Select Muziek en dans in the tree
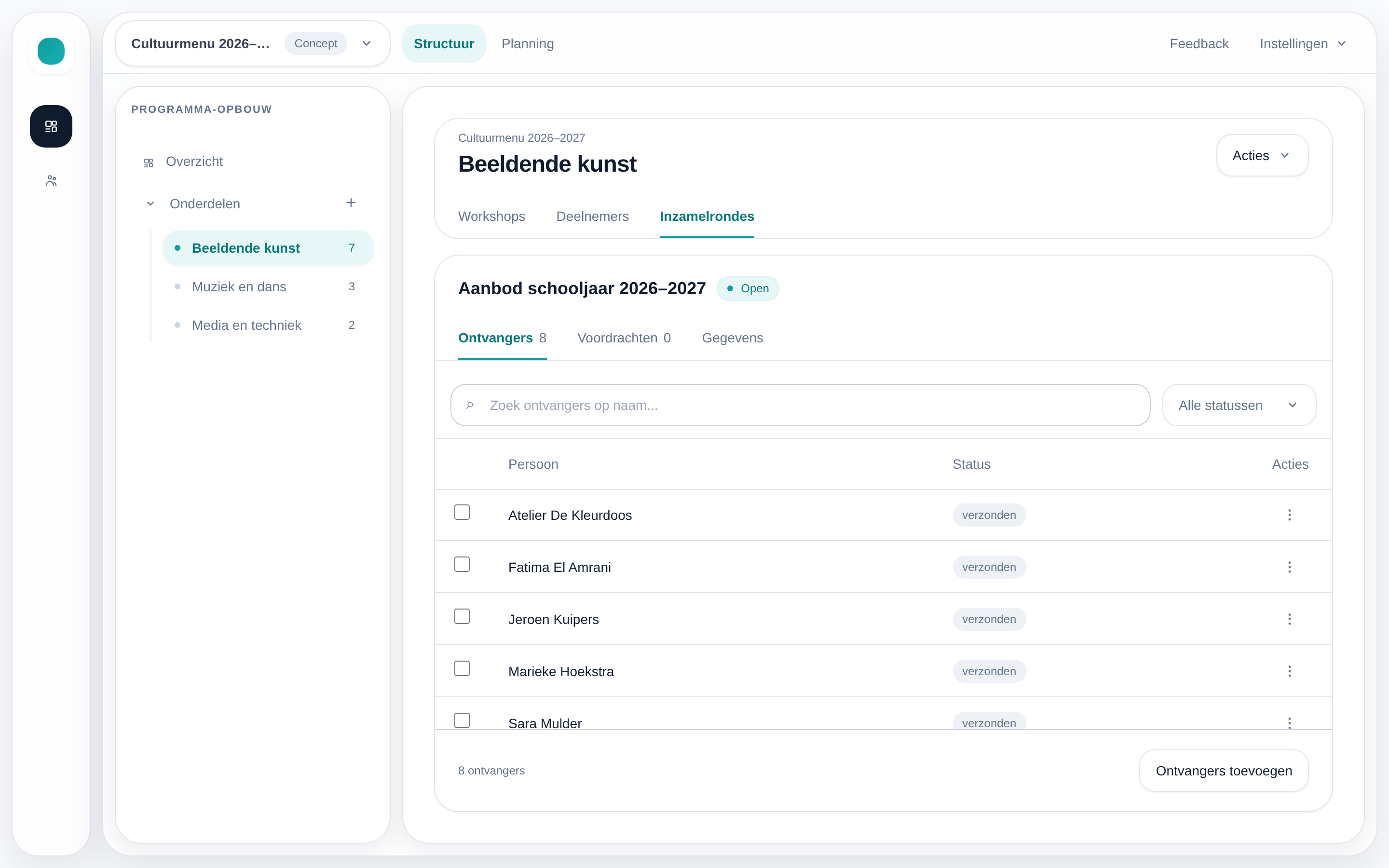Image resolution: width=1389 pixels, height=868 pixels. [268, 286]
